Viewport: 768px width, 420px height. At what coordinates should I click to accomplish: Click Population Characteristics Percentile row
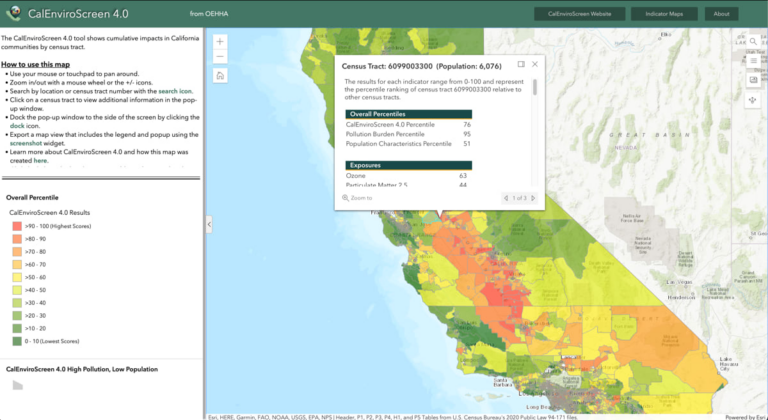pyautogui.click(x=408, y=144)
